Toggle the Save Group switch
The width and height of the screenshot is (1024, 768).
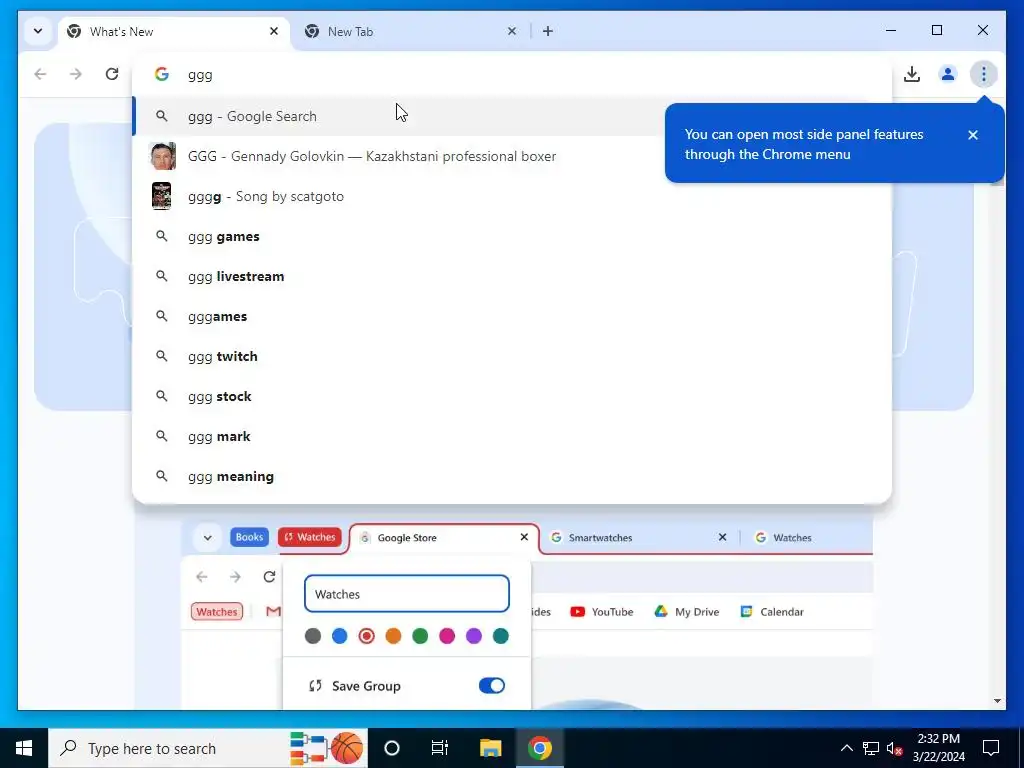492,685
